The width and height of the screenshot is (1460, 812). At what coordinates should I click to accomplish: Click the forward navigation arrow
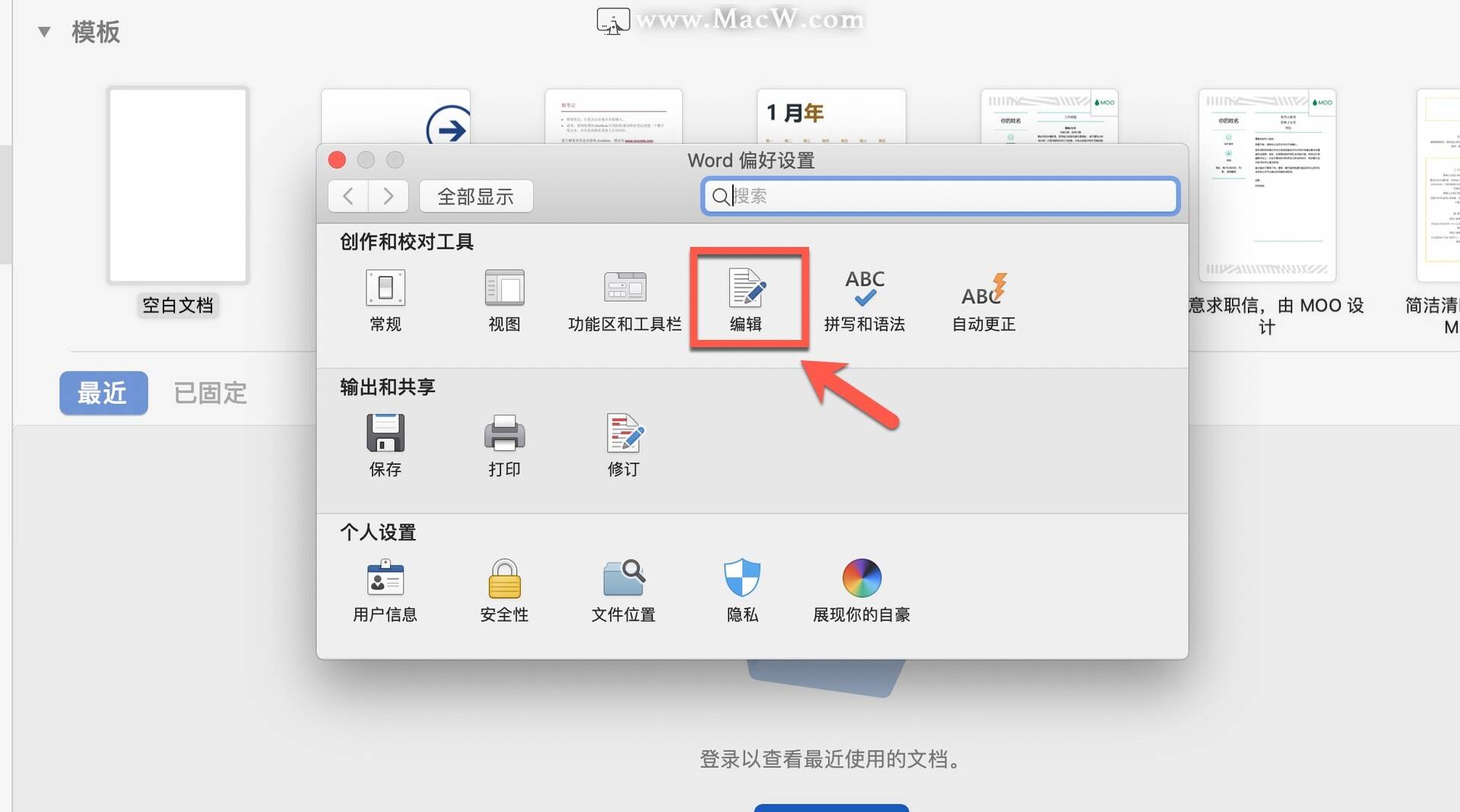click(x=388, y=196)
